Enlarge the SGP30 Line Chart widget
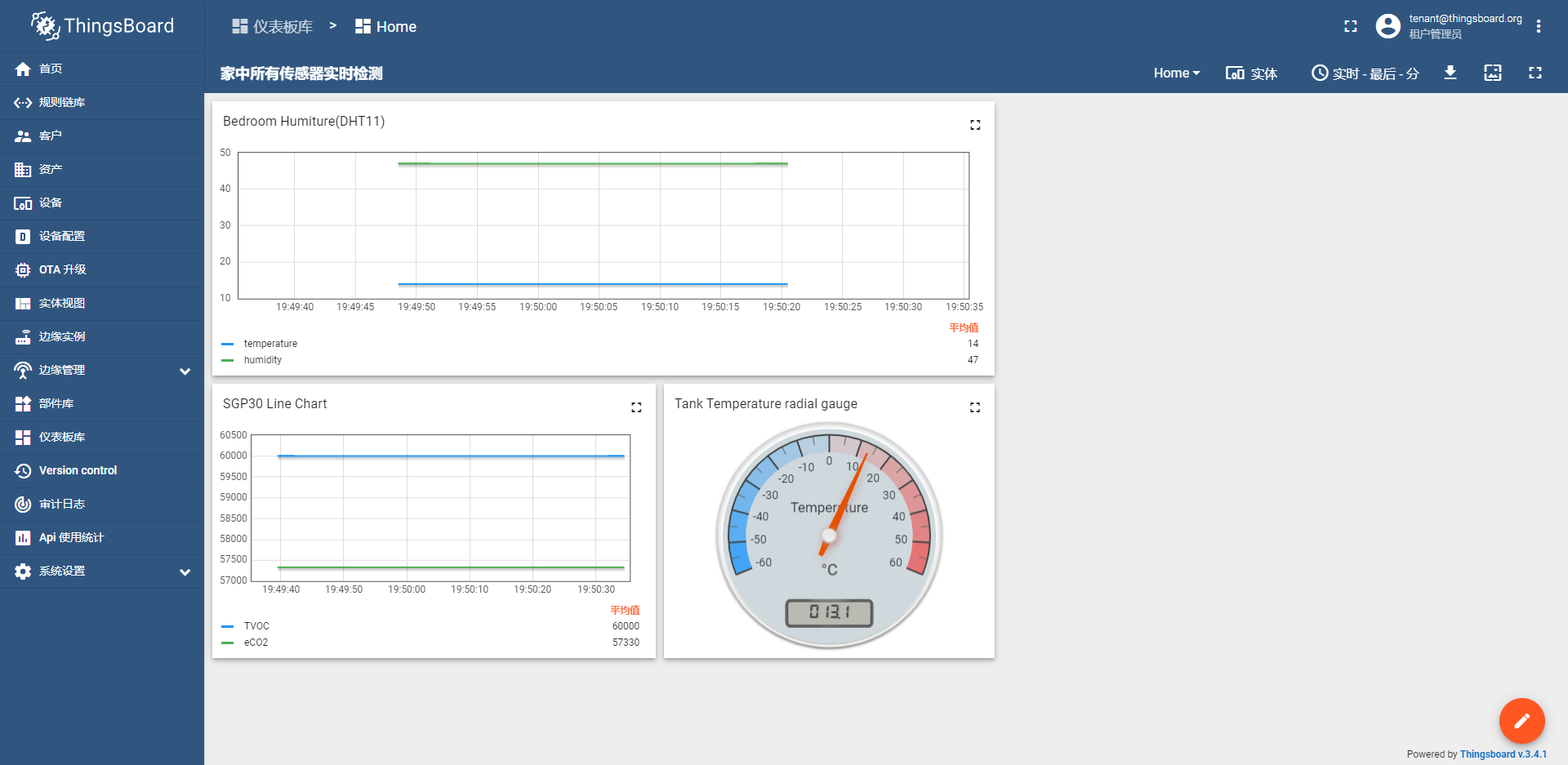Image resolution: width=1568 pixels, height=765 pixels. [x=636, y=407]
